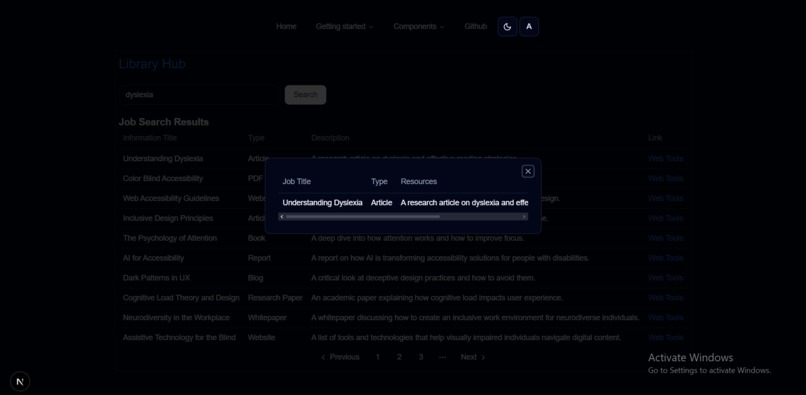Screen dimensions: 806x395
Task: Click the 'Job Search Results' heading
Action: tap(164, 122)
